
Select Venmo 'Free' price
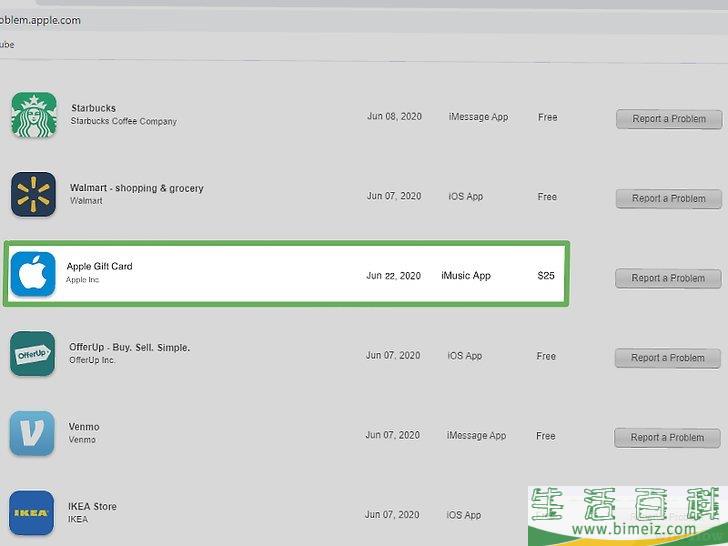point(546,436)
